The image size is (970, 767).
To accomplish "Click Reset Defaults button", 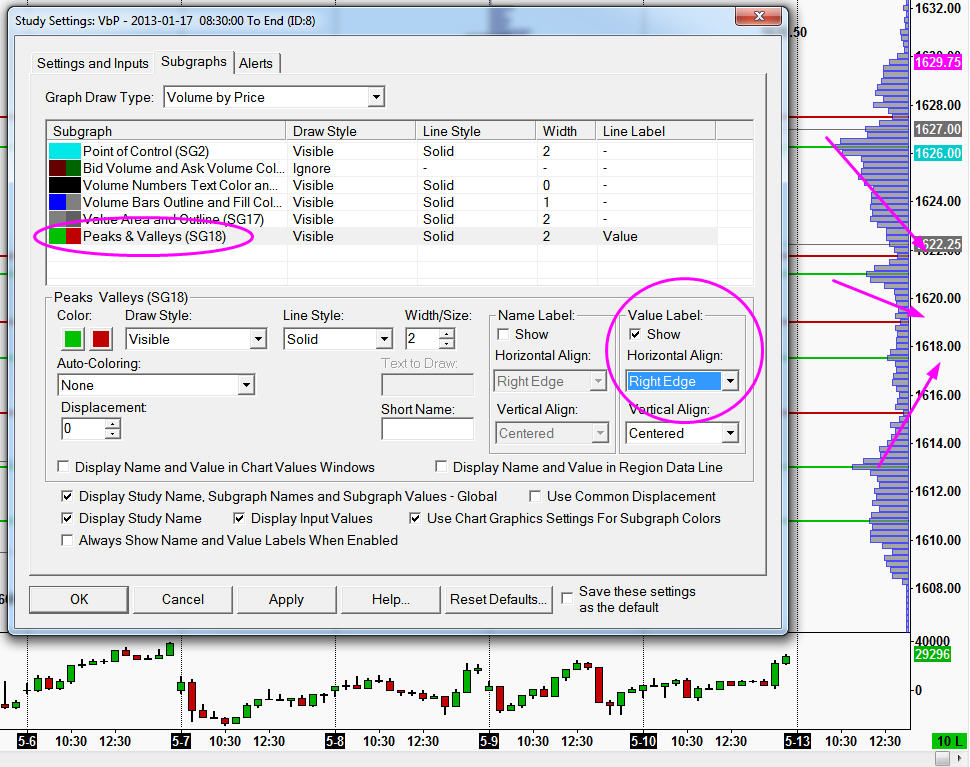I will click(x=498, y=599).
